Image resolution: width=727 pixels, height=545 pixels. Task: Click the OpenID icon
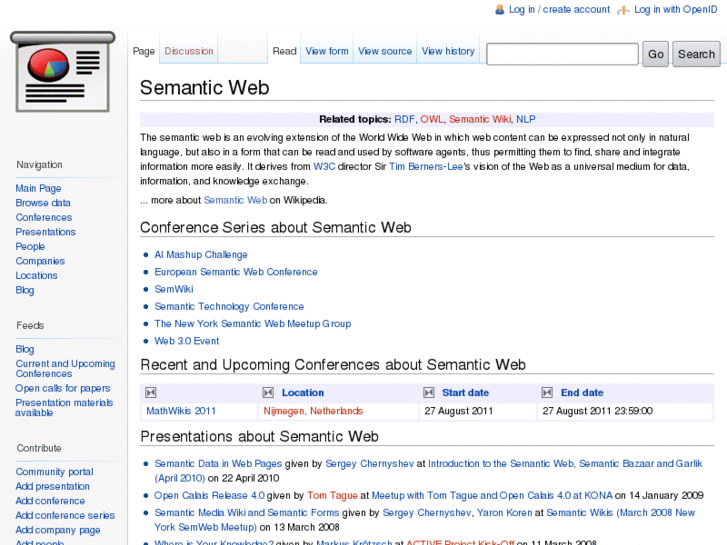coord(623,10)
